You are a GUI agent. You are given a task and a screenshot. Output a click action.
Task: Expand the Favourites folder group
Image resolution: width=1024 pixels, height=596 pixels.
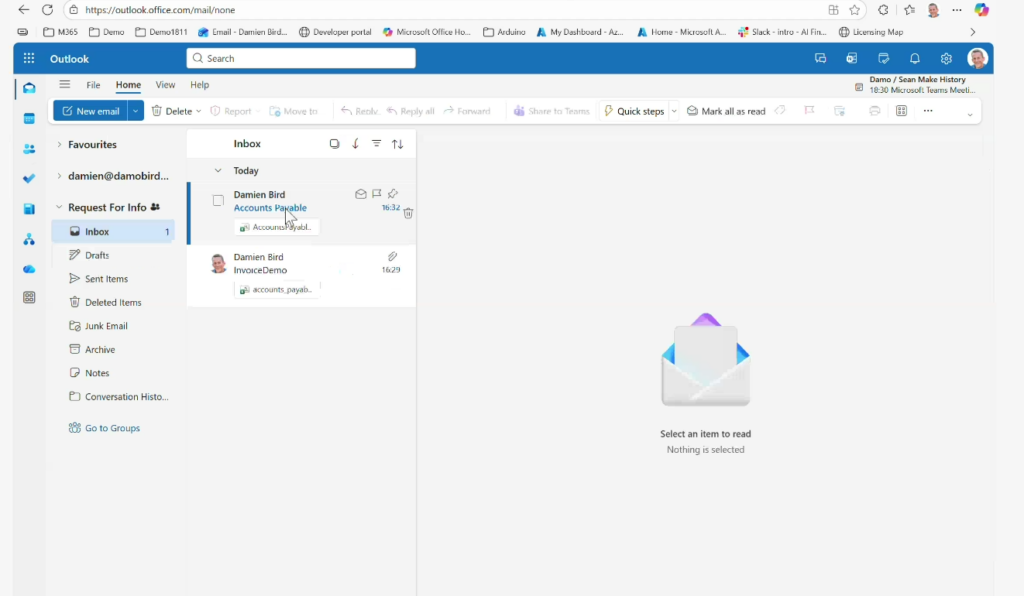coord(59,145)
